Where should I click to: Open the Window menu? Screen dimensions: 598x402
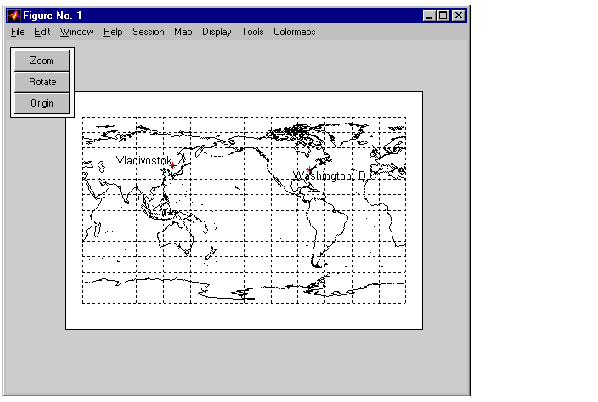pos(76,32)
